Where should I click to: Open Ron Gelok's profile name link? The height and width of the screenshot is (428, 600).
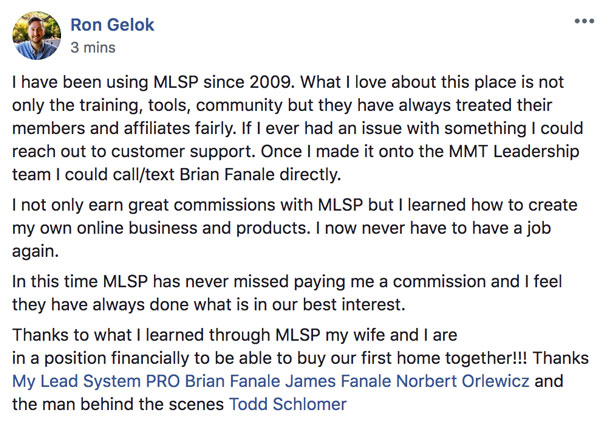[112, 25]
